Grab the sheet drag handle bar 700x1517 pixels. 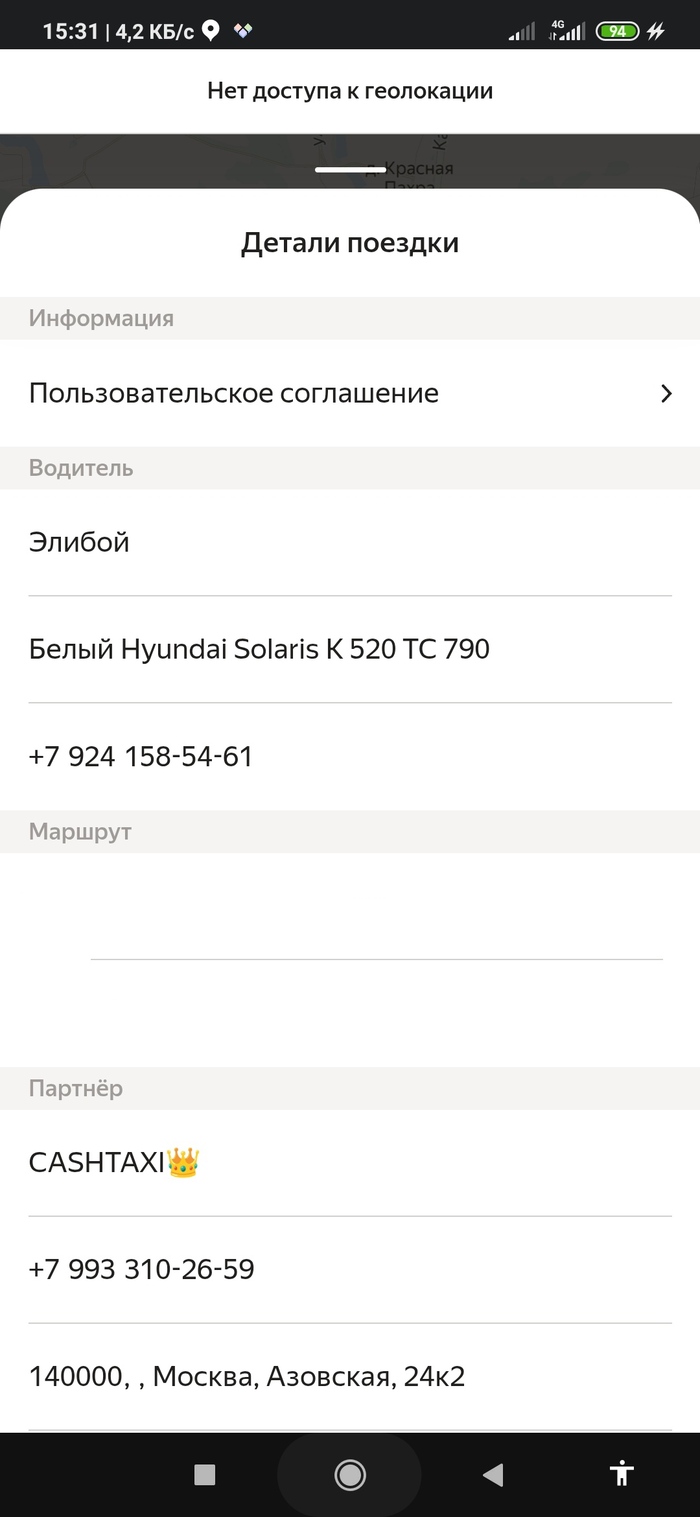click(x=350, y=170)
